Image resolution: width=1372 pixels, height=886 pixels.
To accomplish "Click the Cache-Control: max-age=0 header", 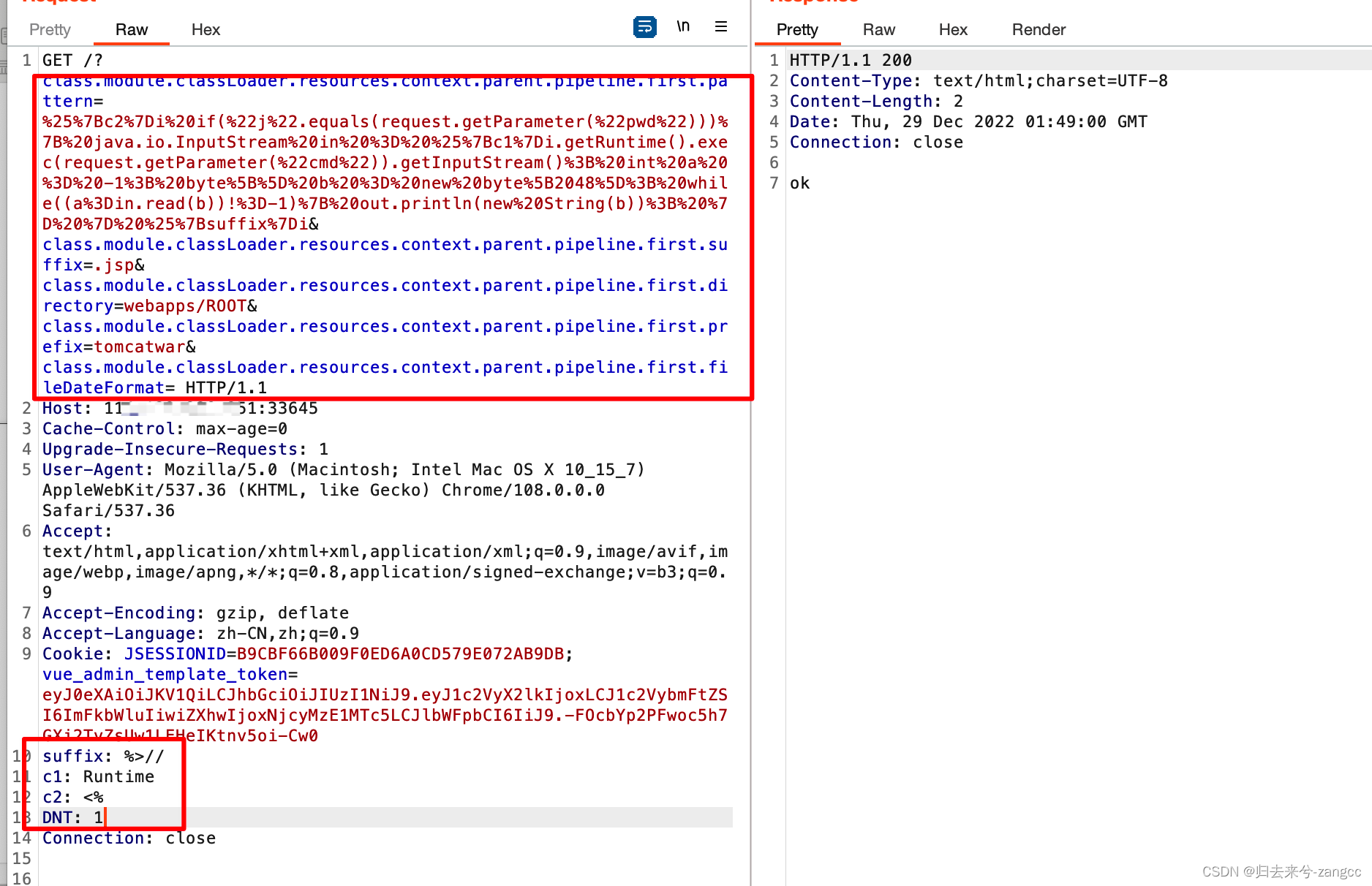I will click(x=165, y=428).
